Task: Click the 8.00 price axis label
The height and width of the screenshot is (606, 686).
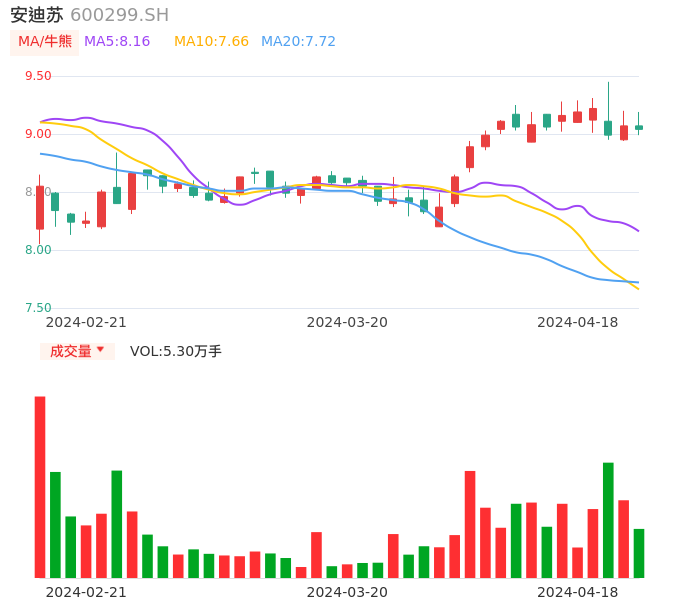Action: tap(37, 250)
